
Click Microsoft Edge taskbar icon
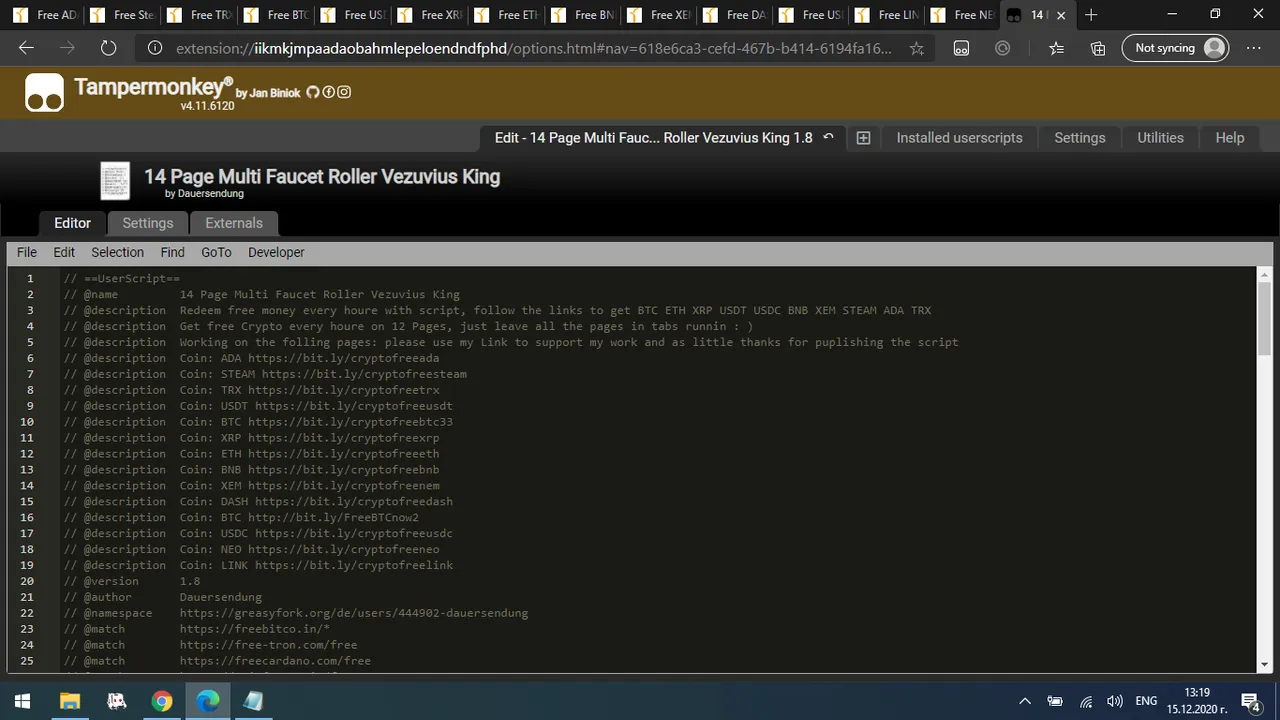click(x=208, y=701)
